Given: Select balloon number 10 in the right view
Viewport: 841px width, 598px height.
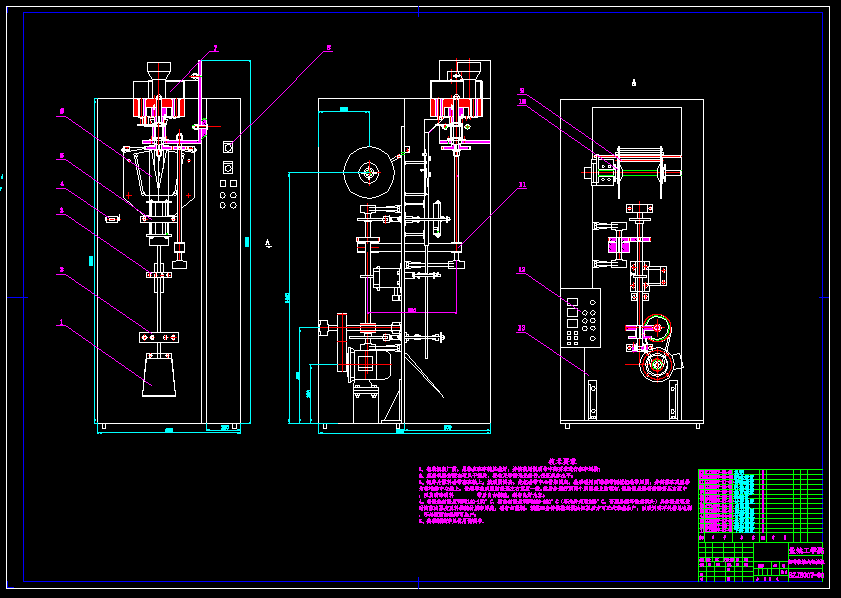Looking at the screenshot, I should [522, 101].
